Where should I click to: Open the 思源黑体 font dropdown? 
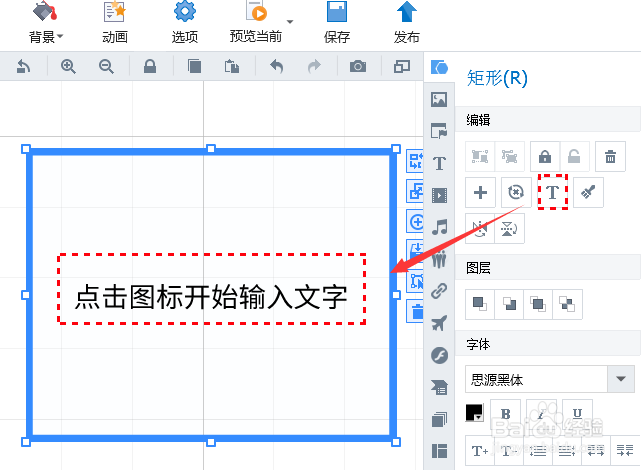coord(550,379)
